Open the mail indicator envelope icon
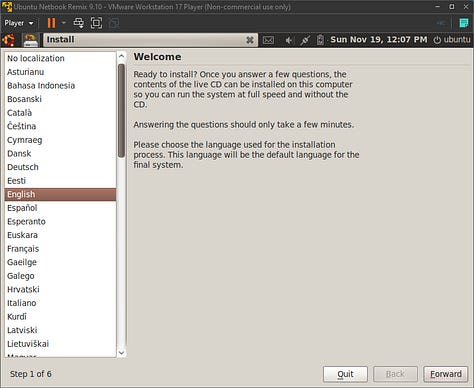The image size is (474, 388). point(268,40)
